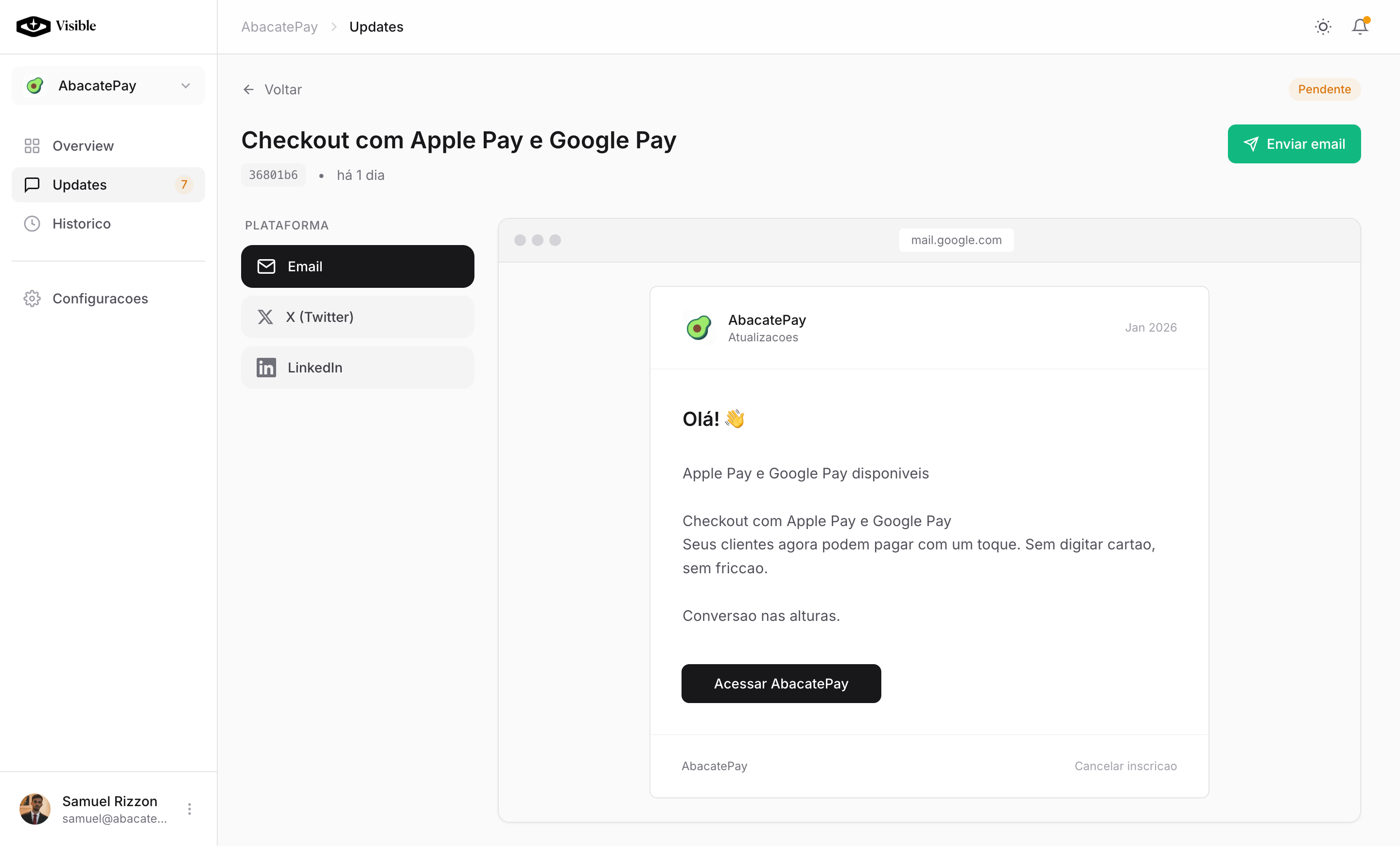Screen dimensions: 1400x846
Task: Click the Historico clock icon
Action: click(x=32, y=223)
